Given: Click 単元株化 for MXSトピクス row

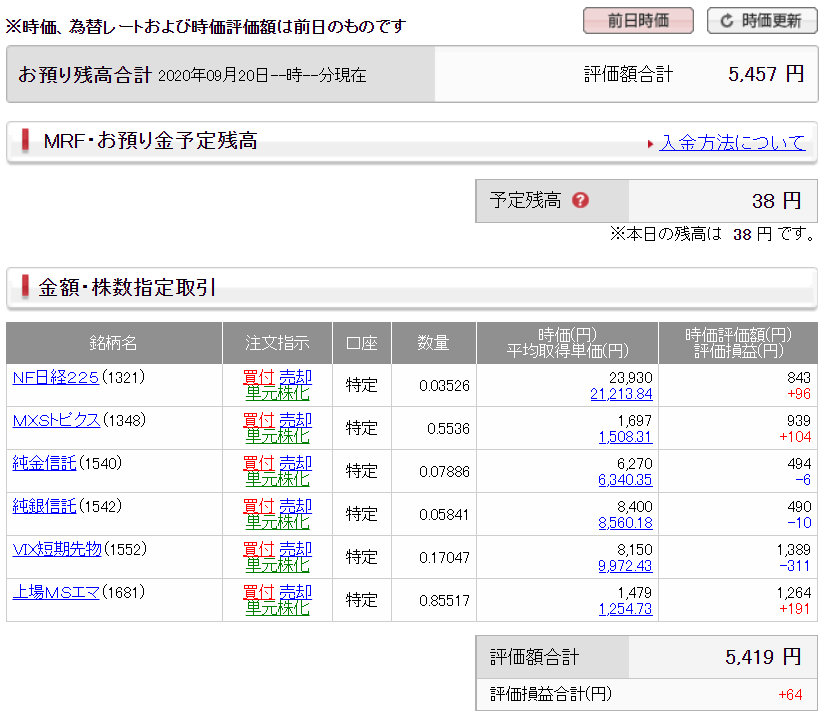Looking at the screenshot, I should (x=277, y=436).
